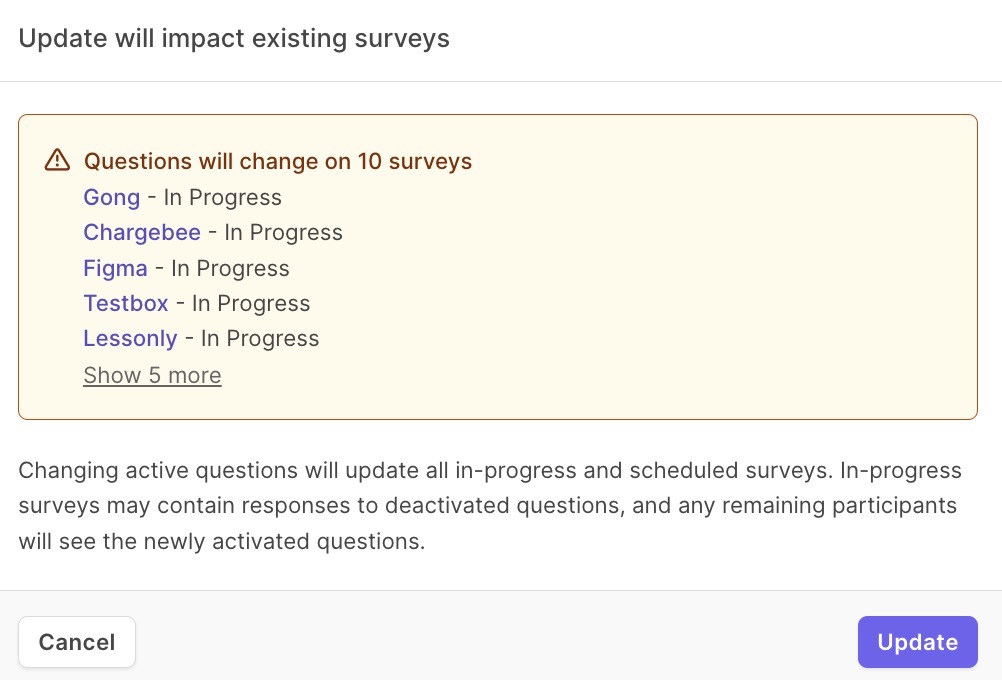Open the Figma survey link
This screenshot has width=1002, height=680.
click(115, 268)
